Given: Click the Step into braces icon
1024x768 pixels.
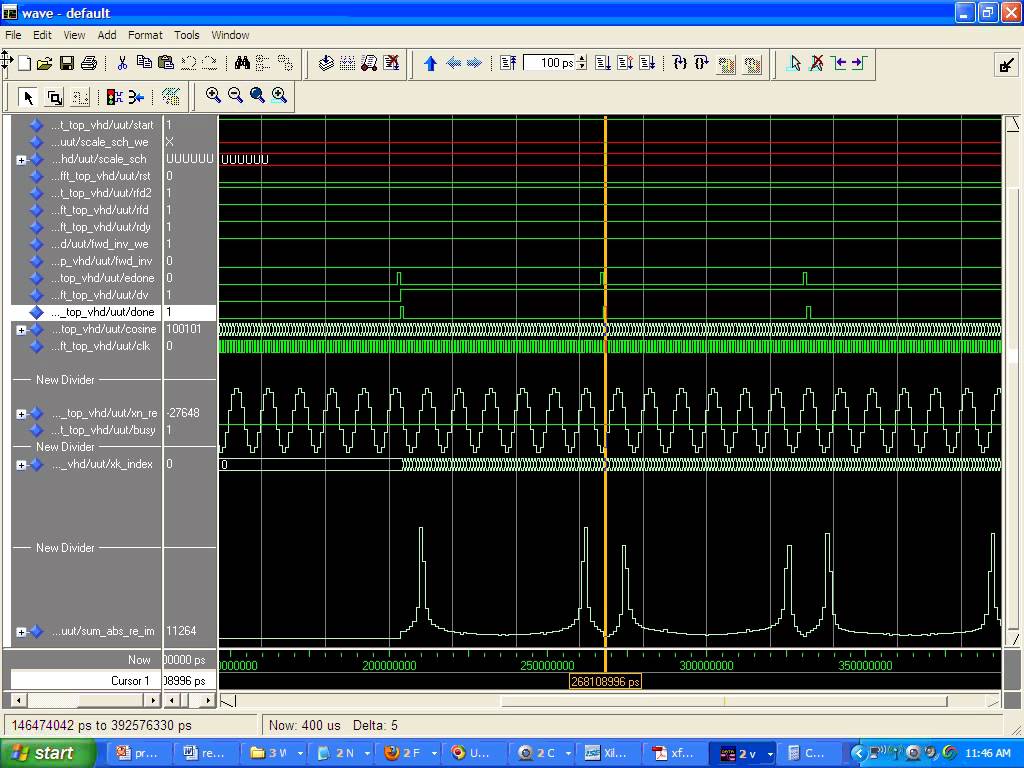Looking at the screenshot, I should [x=680, y=63].
